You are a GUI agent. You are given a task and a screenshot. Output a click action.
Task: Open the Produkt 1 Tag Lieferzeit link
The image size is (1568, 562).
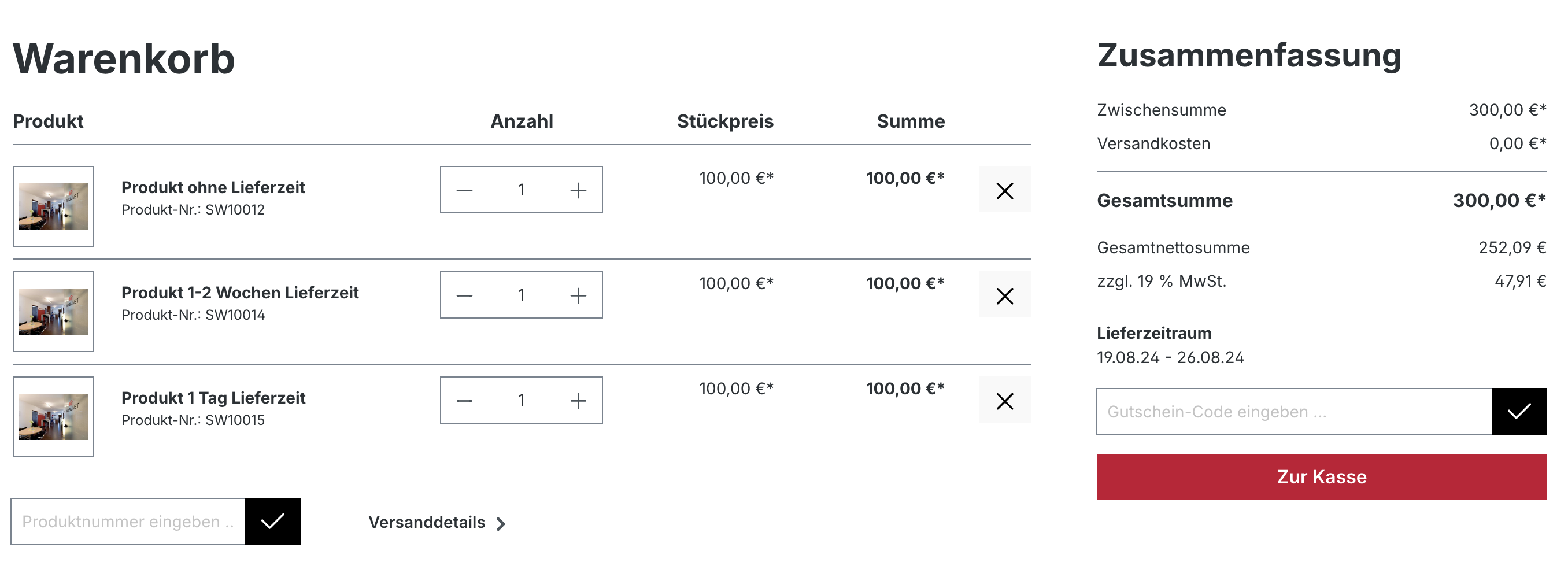213,398
